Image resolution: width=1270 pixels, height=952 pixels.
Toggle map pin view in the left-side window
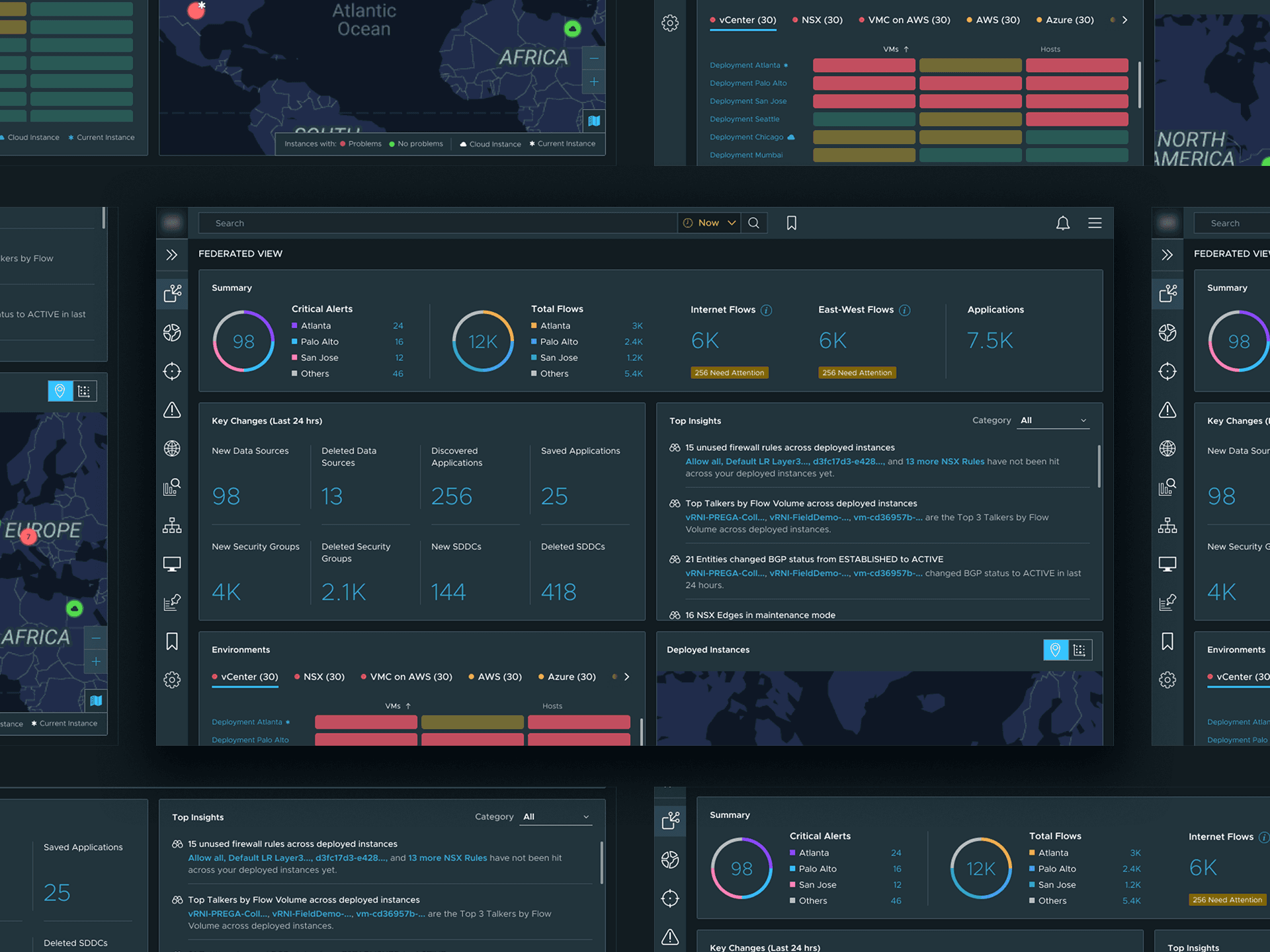(60, 391)
